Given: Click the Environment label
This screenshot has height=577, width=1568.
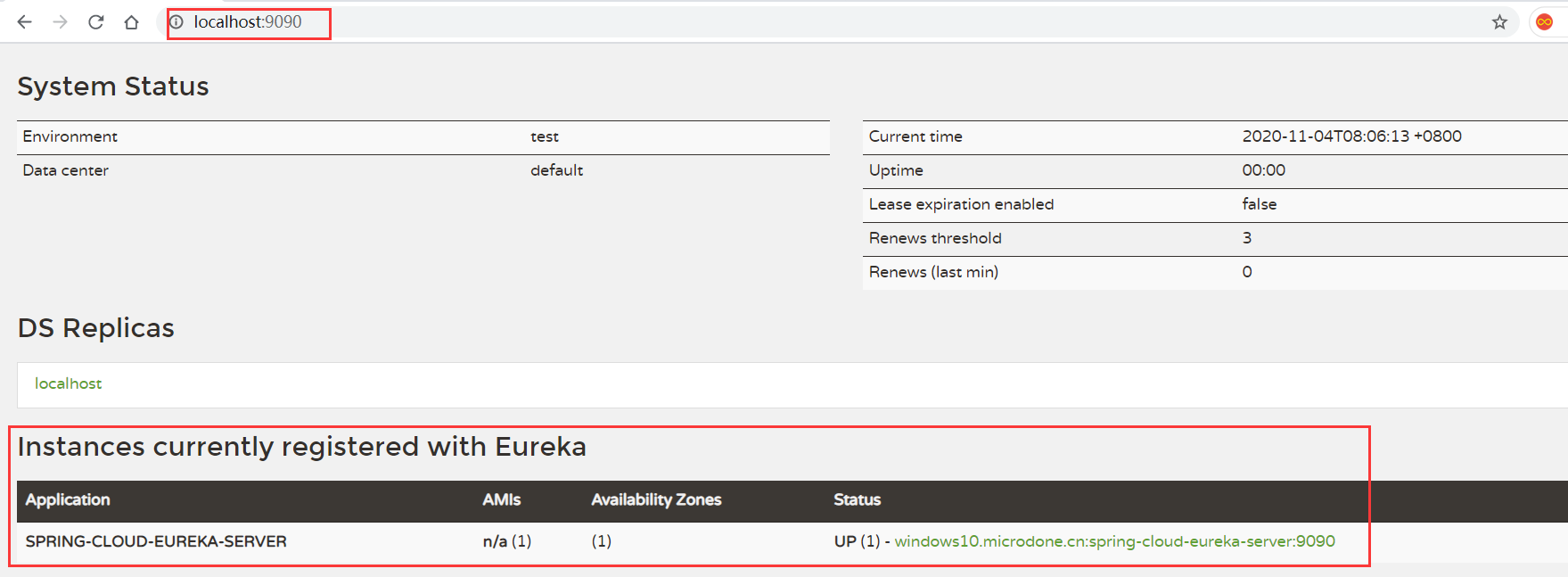Looking at the screenshot, I should tap(70, 136).
